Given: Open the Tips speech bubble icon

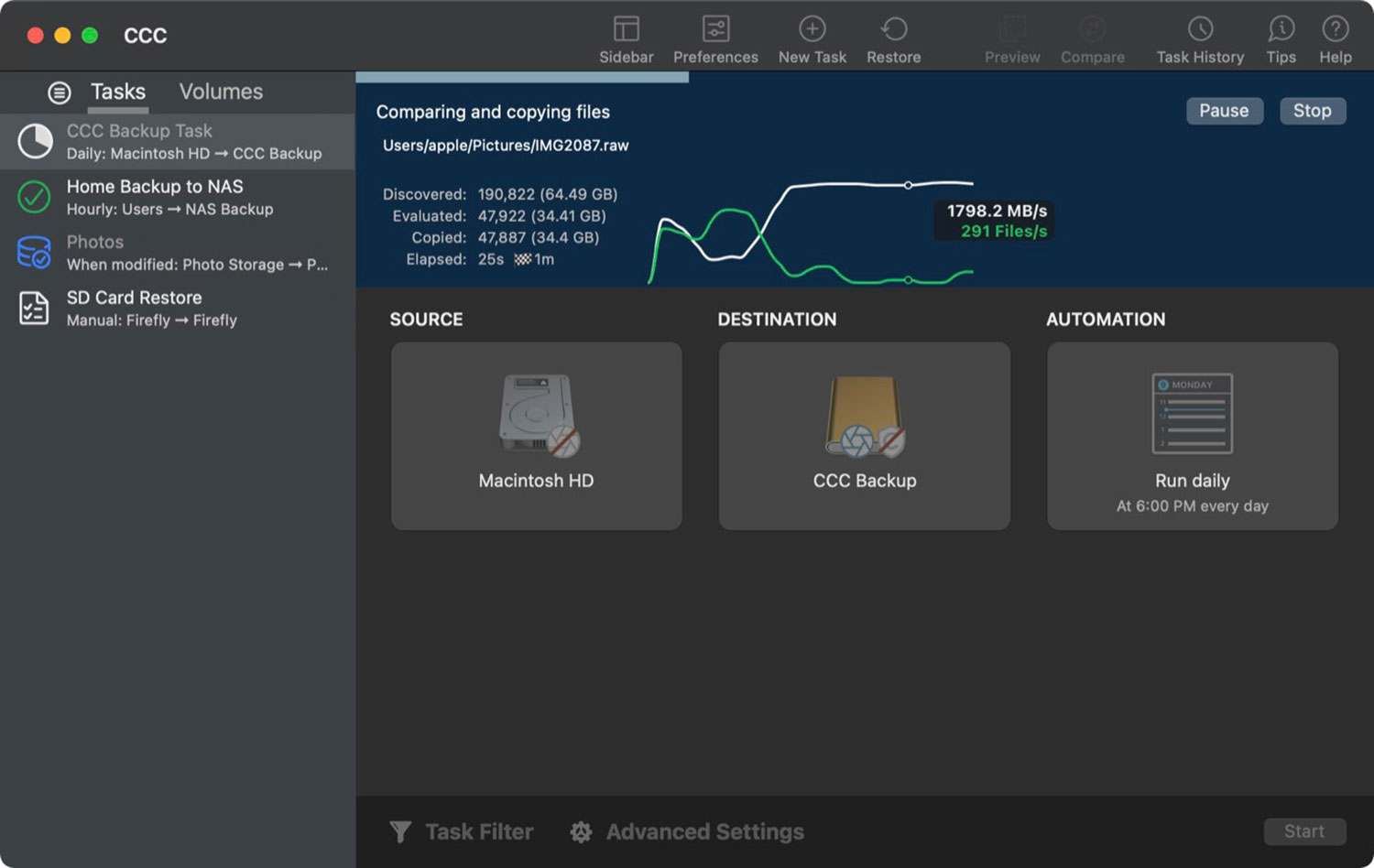Looking at the screenshot, I should pyautogui.click(x=1281, y=30).
